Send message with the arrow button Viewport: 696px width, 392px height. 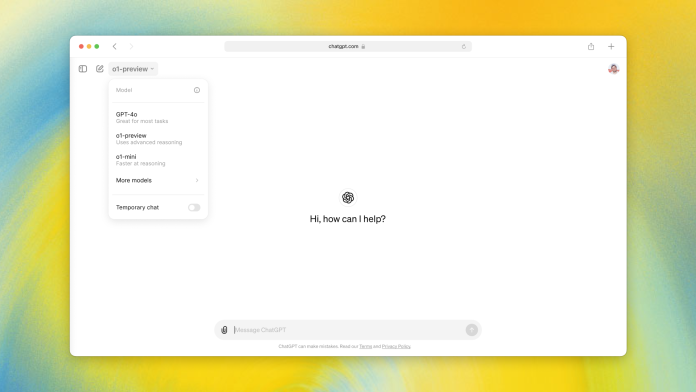pos(471,330)
